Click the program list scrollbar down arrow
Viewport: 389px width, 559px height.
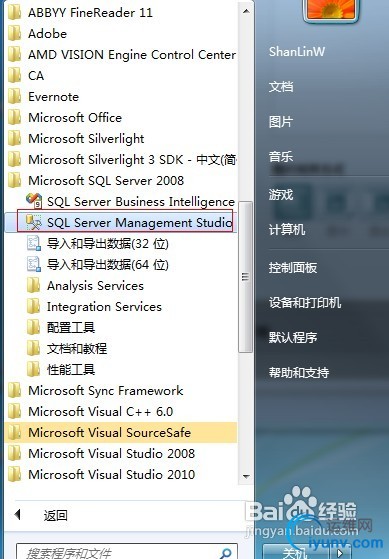click(x=246, y=476)
